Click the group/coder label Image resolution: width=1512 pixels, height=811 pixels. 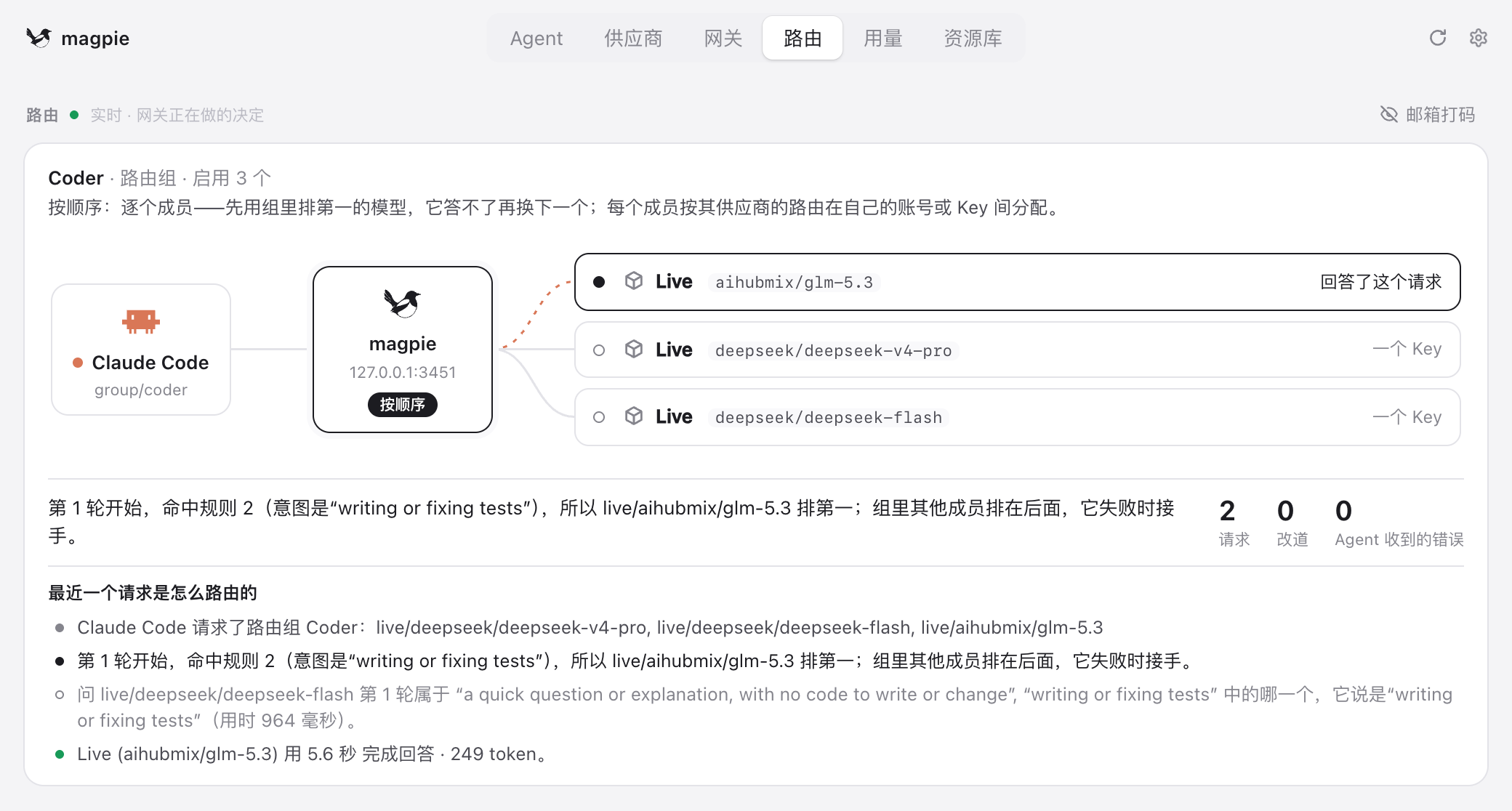(x=141, y=390)
